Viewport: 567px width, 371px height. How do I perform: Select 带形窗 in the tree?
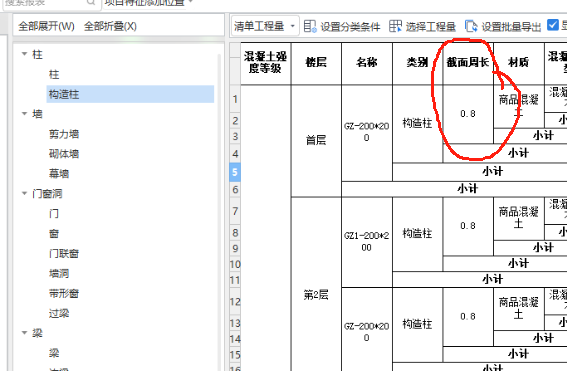click(64, 293)
